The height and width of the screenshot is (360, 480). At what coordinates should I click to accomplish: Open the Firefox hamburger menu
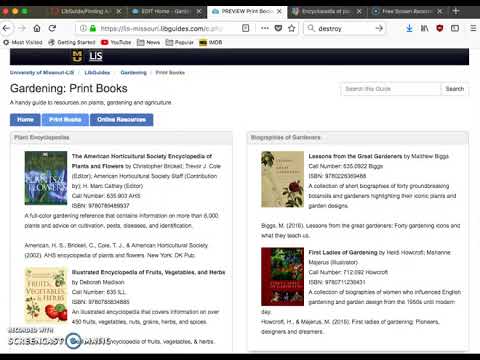coord(473,28)
